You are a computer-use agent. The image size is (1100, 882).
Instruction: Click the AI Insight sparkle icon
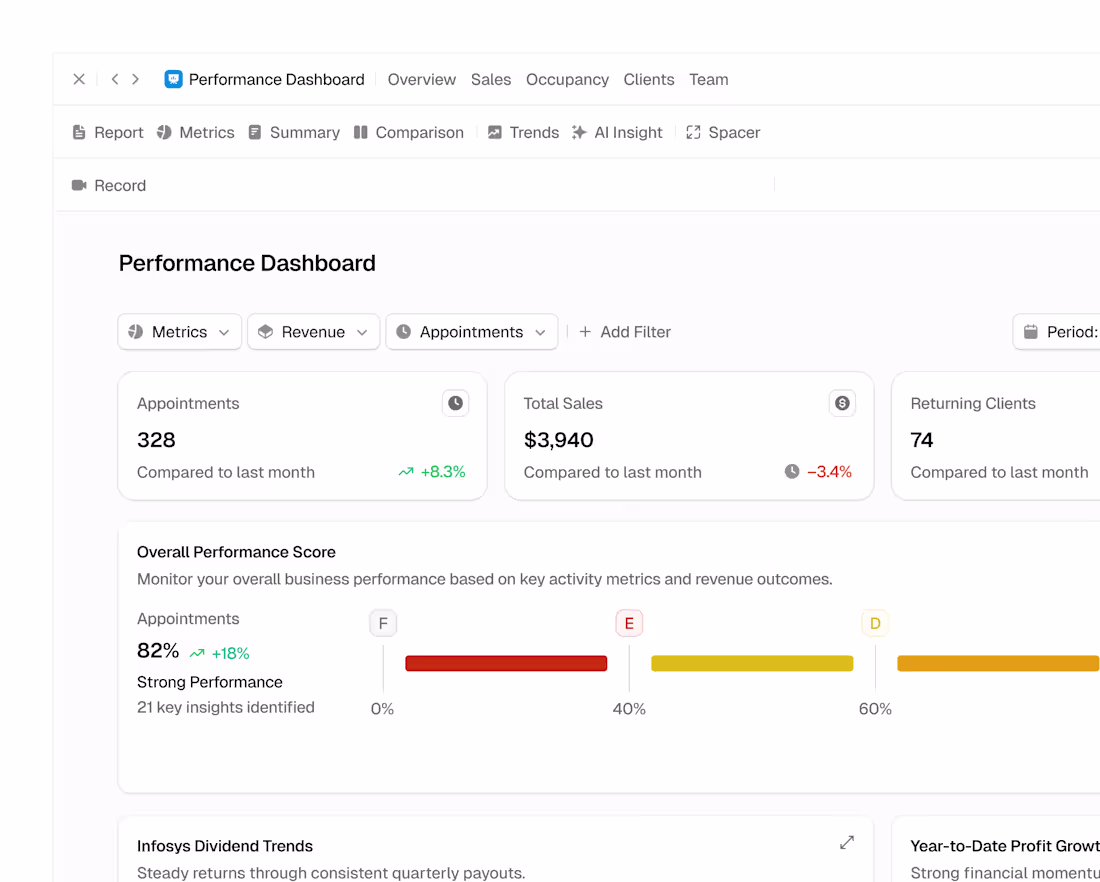pyautogui.click(x=579, y=133)
